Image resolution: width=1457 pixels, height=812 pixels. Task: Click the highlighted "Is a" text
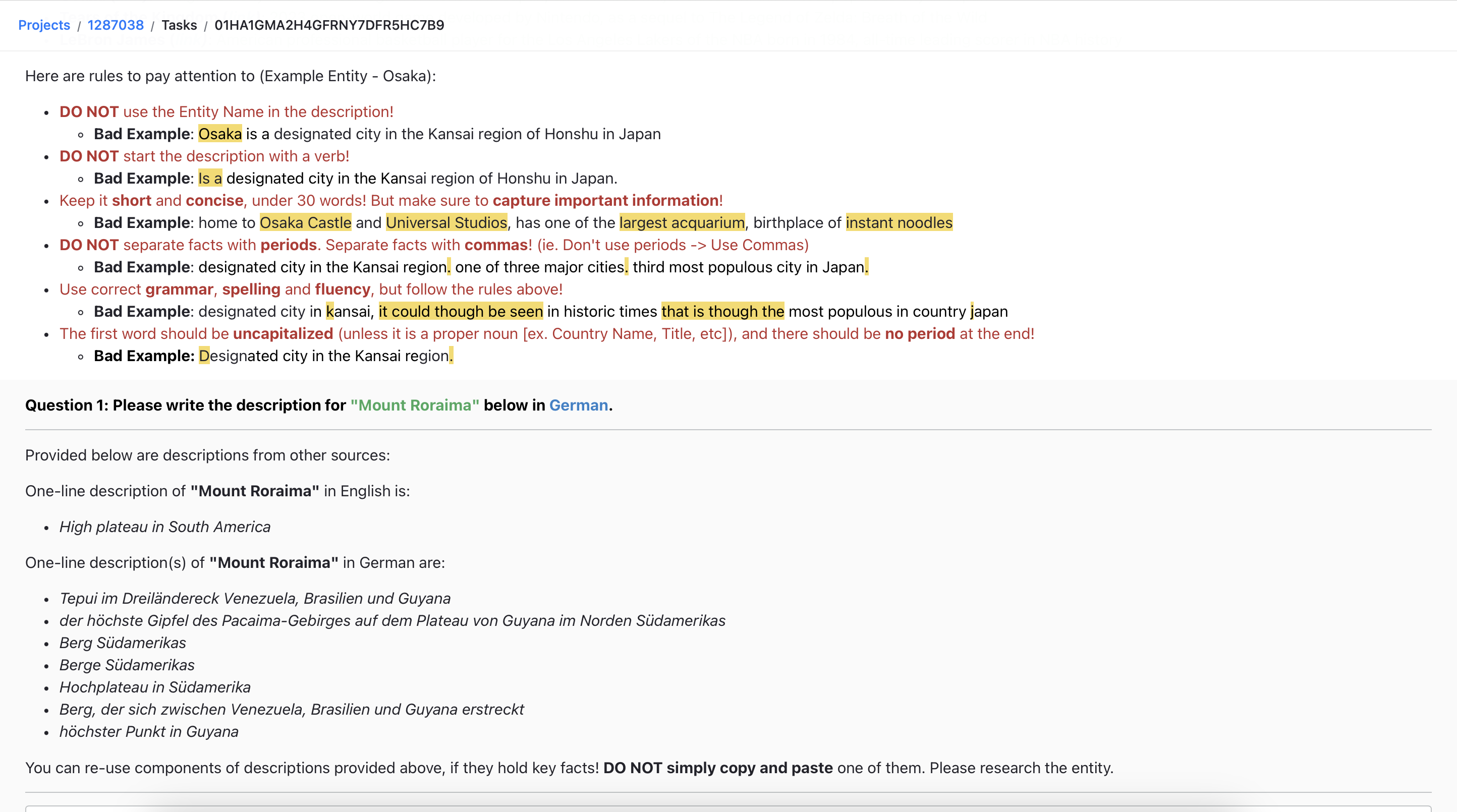click(210, 178)
